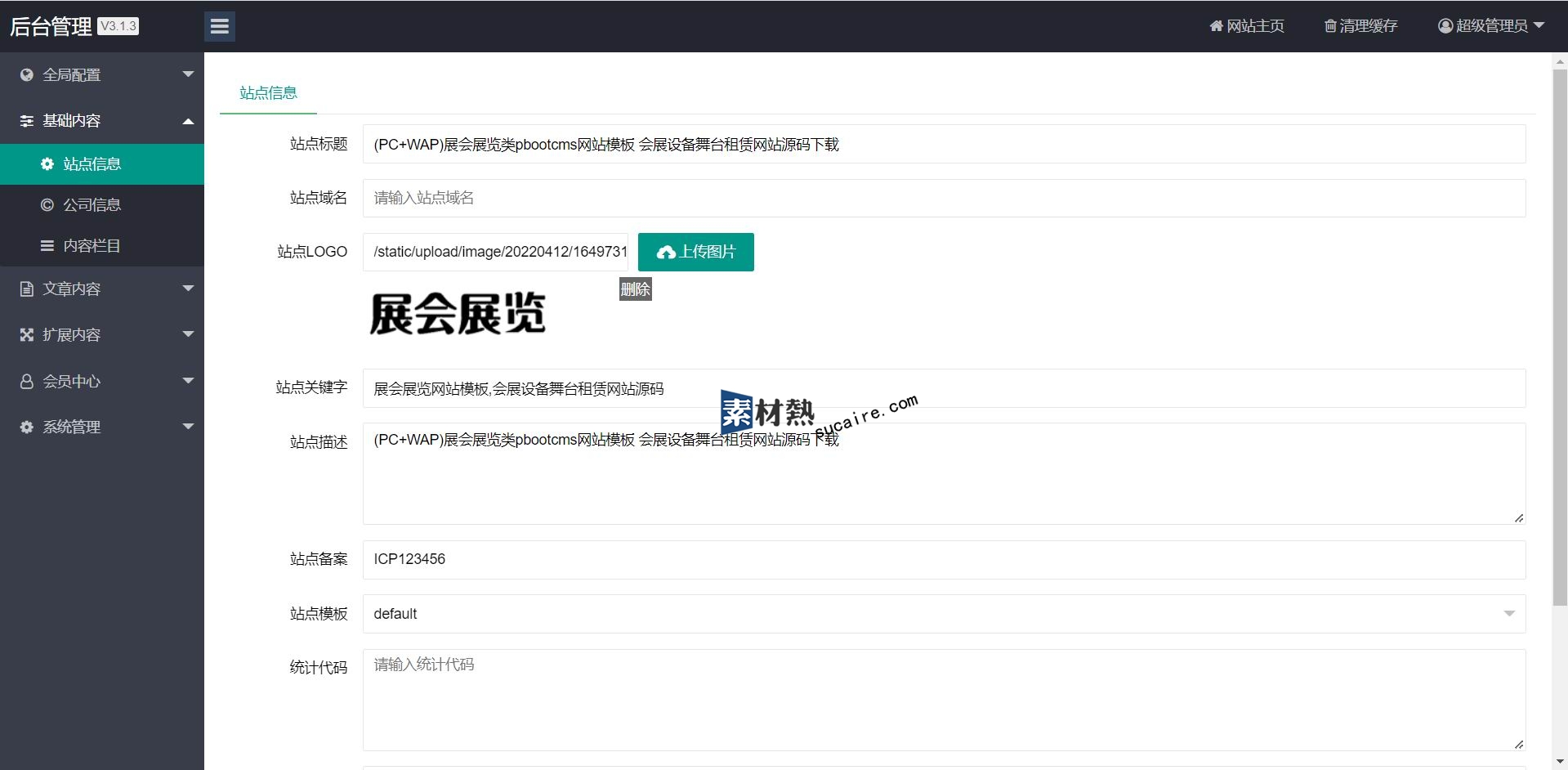Open 超级管理员 user dropdown

1490,26
